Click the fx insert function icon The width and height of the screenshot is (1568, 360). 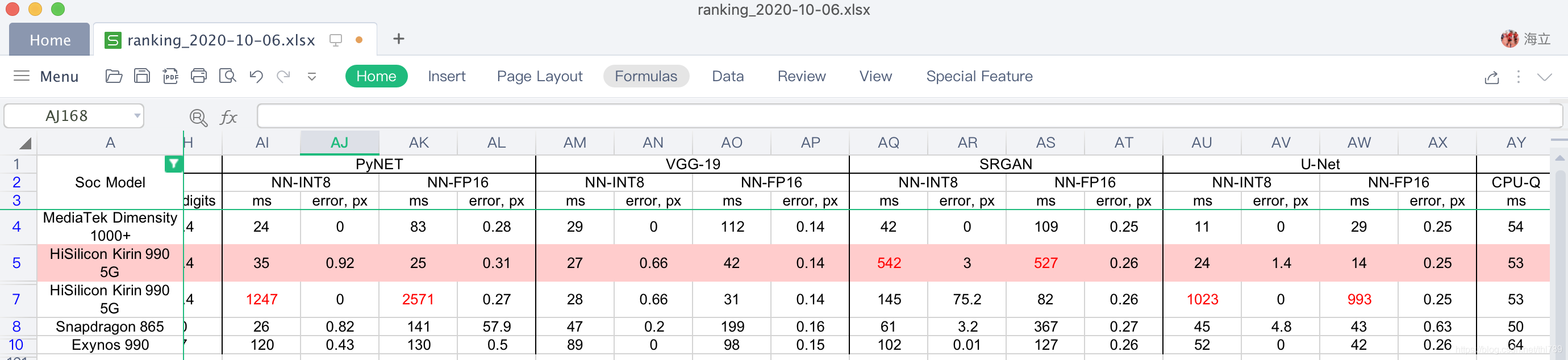click(x=228, y=117)
